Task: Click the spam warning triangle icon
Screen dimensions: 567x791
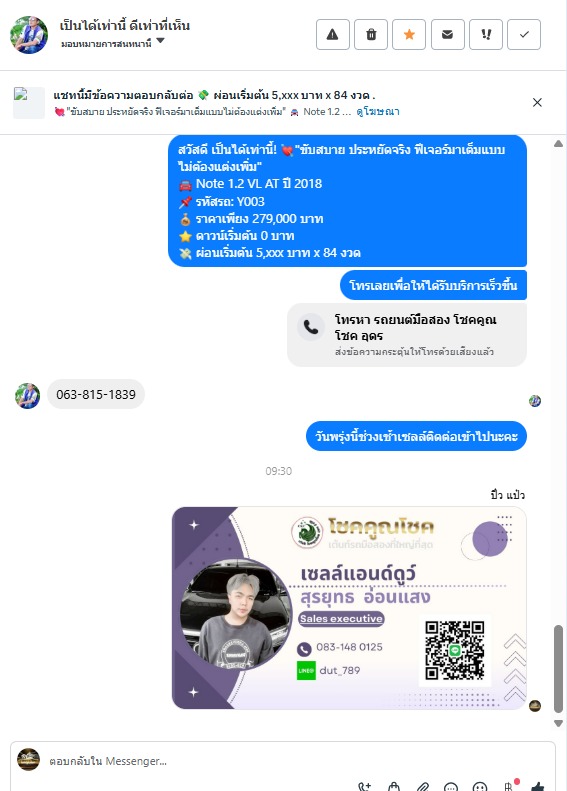Action: click(332, 34)
